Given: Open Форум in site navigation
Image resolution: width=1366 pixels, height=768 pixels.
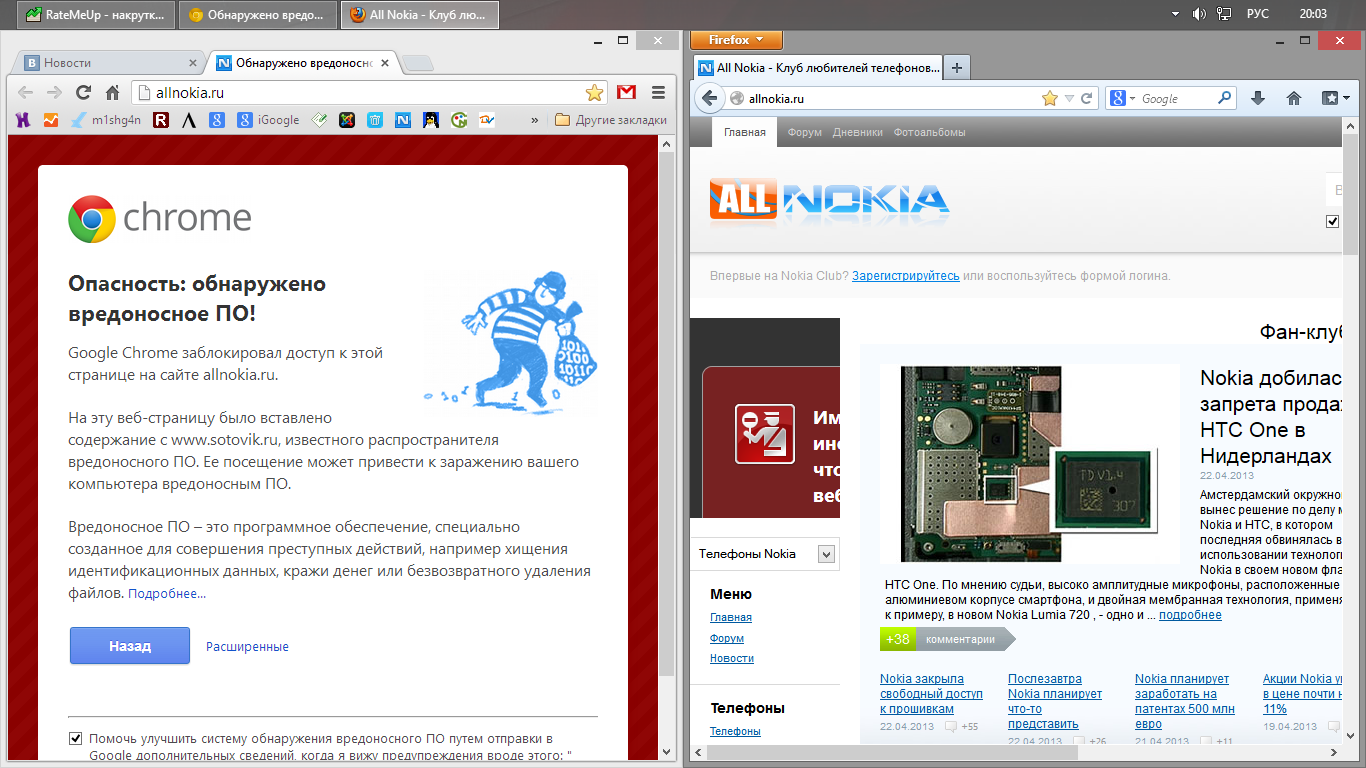Looking at the screenshot, I should click(804, 132).
